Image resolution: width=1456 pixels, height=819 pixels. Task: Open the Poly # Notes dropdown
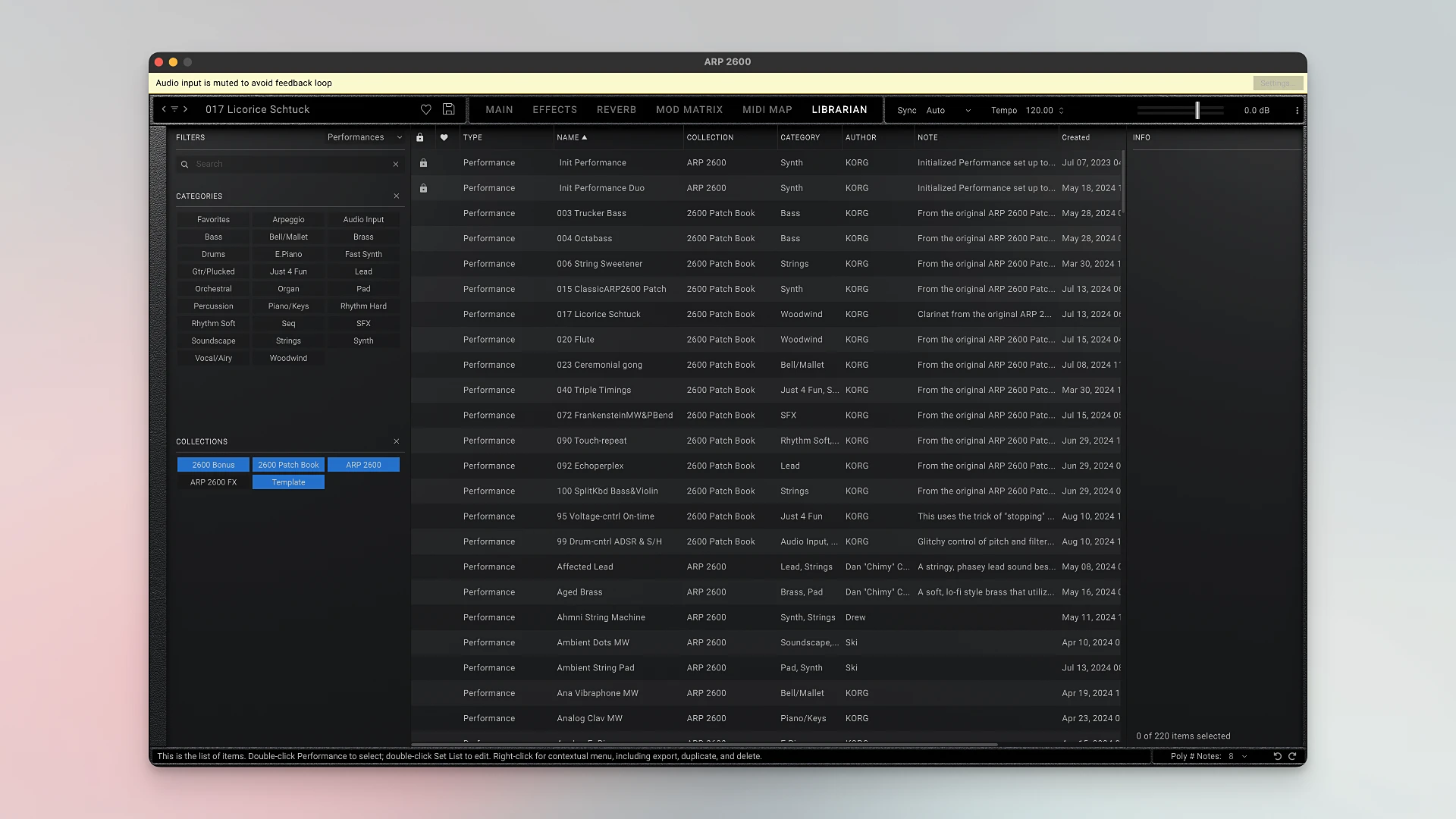pyautogui.click(x=1238, y=756)
